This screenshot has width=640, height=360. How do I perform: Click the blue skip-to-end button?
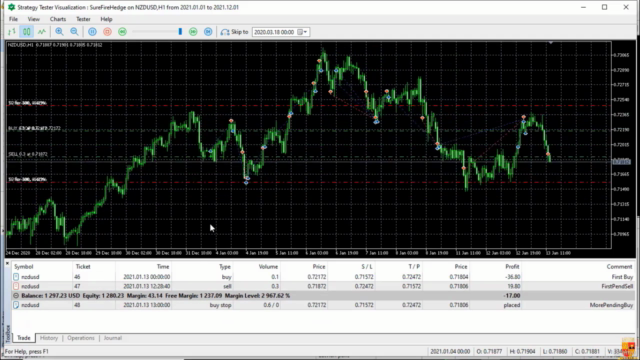[208, 32]
